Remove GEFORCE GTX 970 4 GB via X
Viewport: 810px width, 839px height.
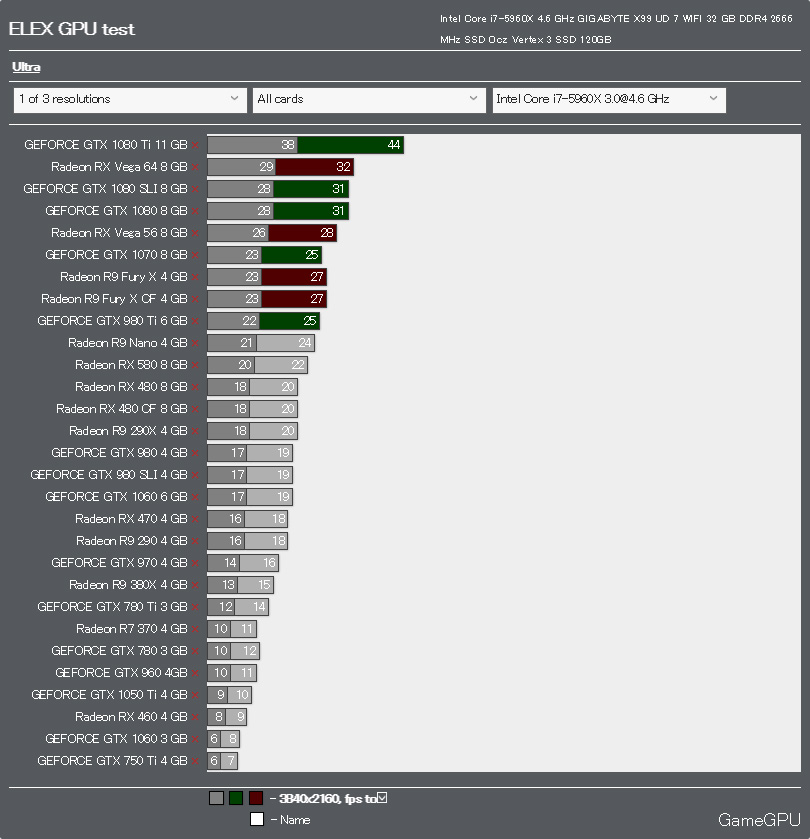(195, 563)
